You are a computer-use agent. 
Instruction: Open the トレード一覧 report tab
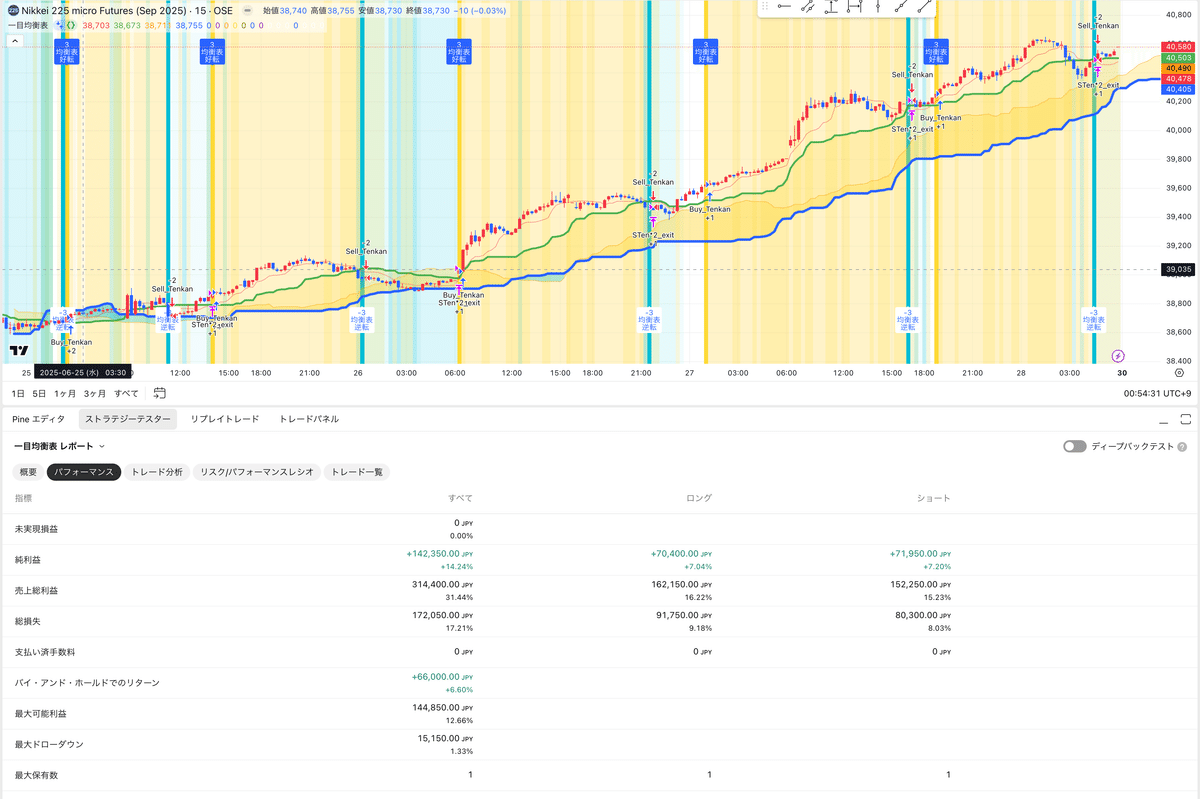(x=356, y=472)
